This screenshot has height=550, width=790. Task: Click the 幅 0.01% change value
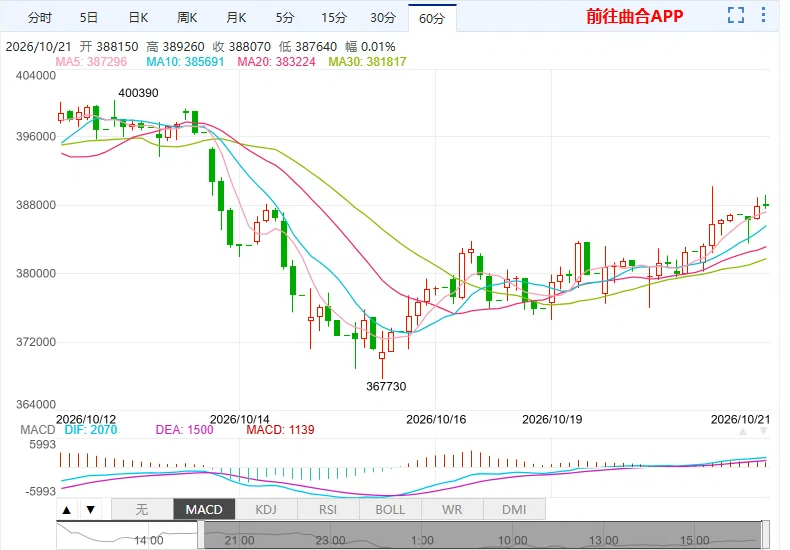click(x=370, y=47)
